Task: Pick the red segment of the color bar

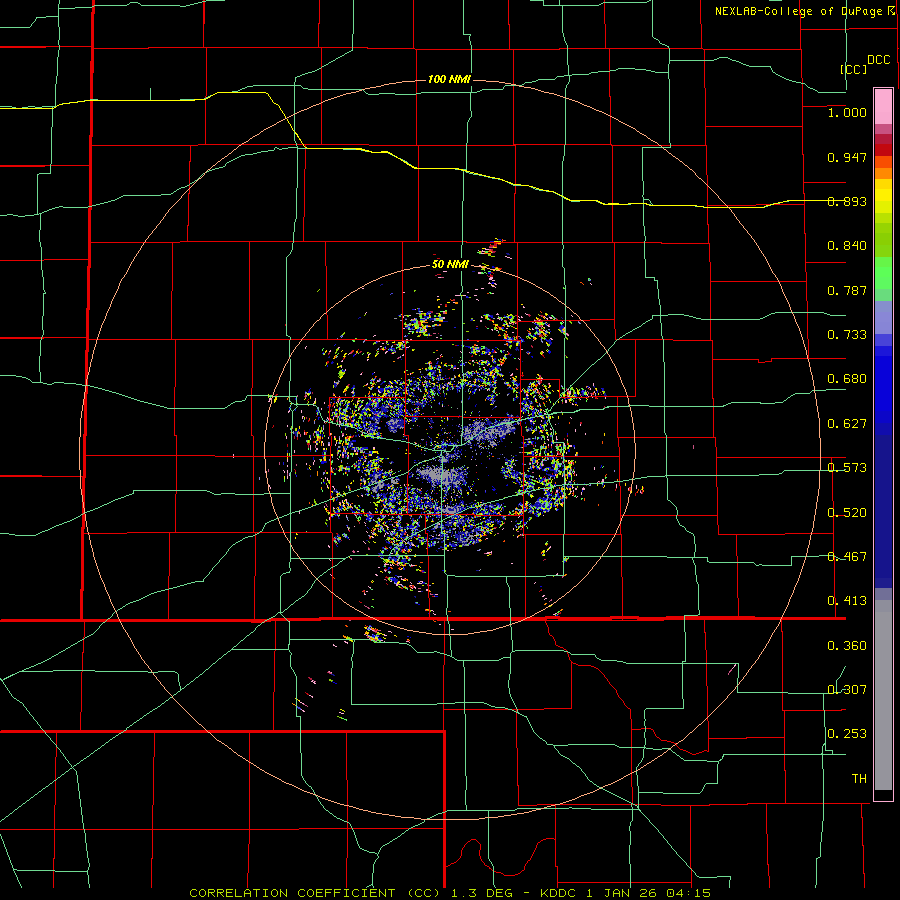Action: [x=883, y=150]
